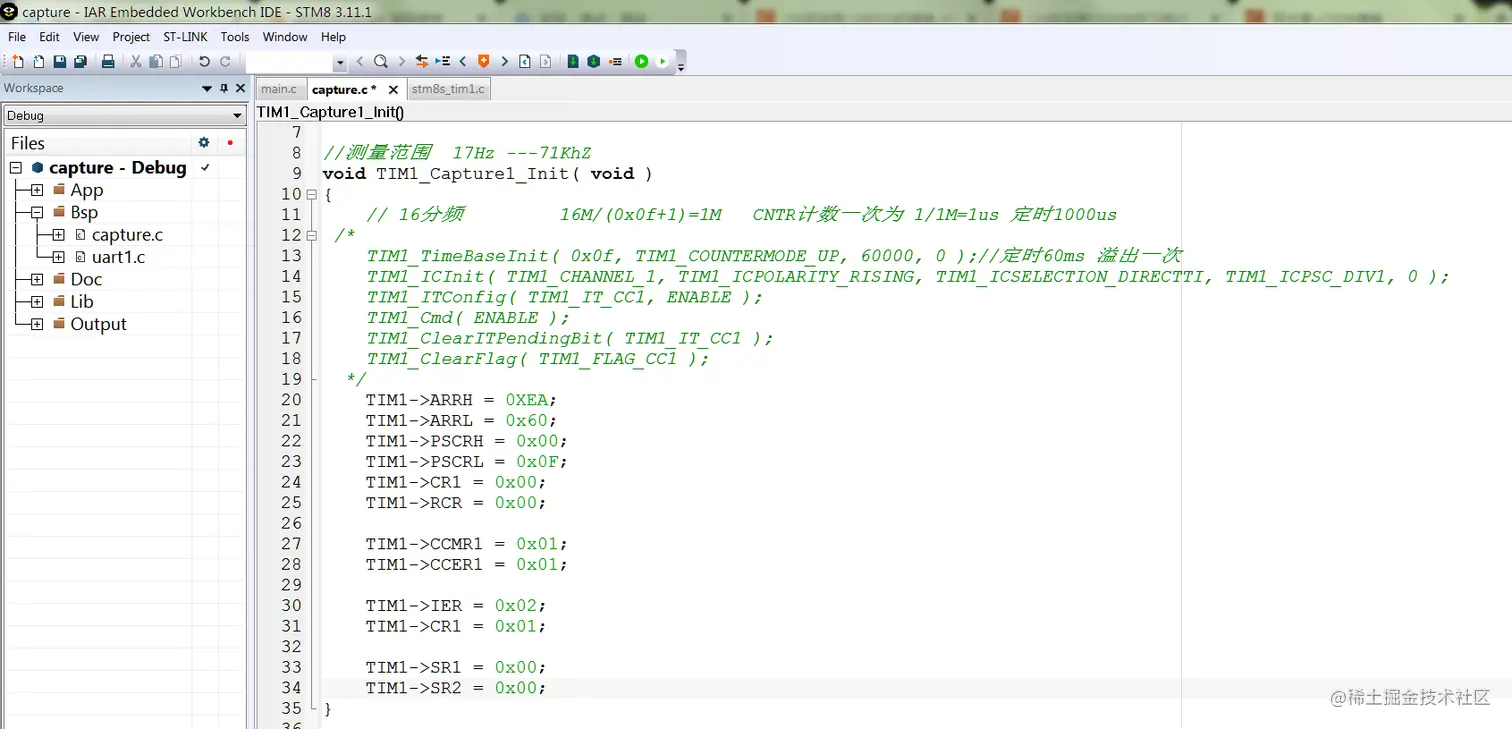Click the Redo arrow icon
This screenshot has width=1512, height=729.
225,62
